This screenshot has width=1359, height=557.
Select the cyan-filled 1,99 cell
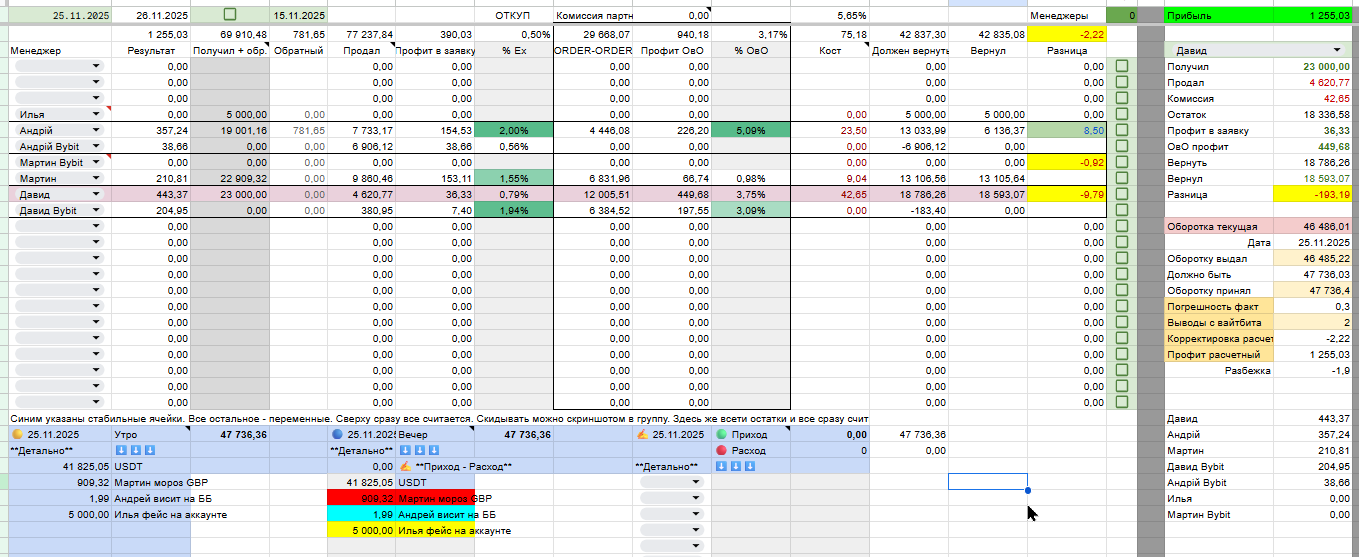pos(361,514)
